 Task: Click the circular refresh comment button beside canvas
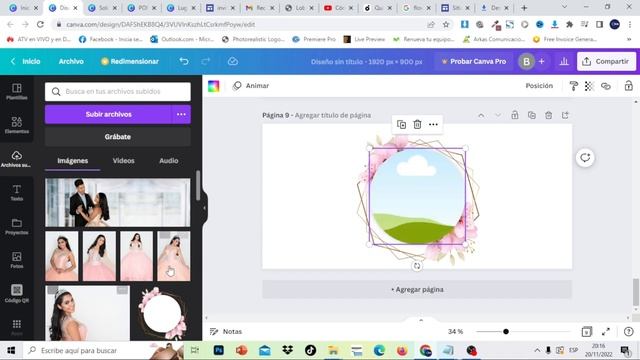click(585, 158)
